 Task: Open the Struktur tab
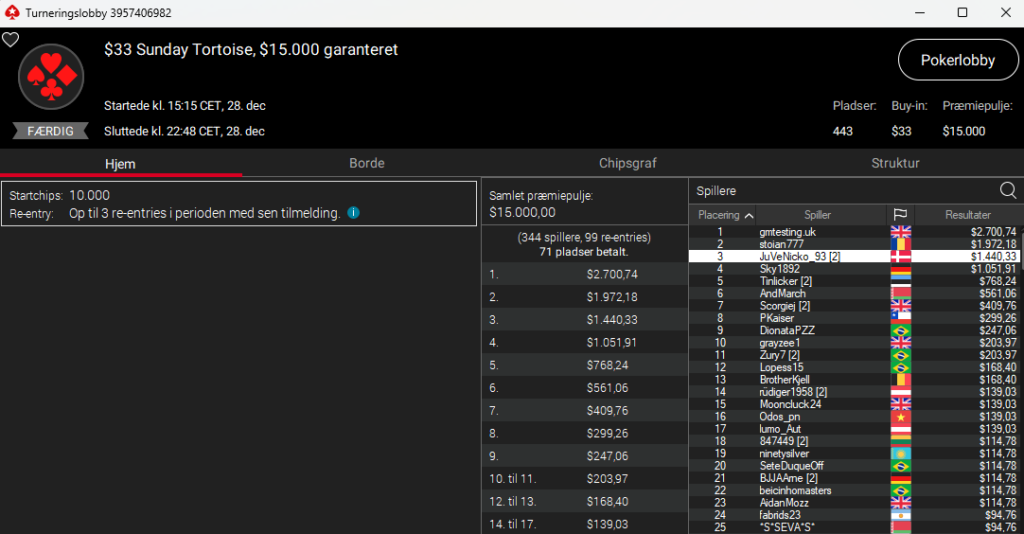click(x=894, y=163)
